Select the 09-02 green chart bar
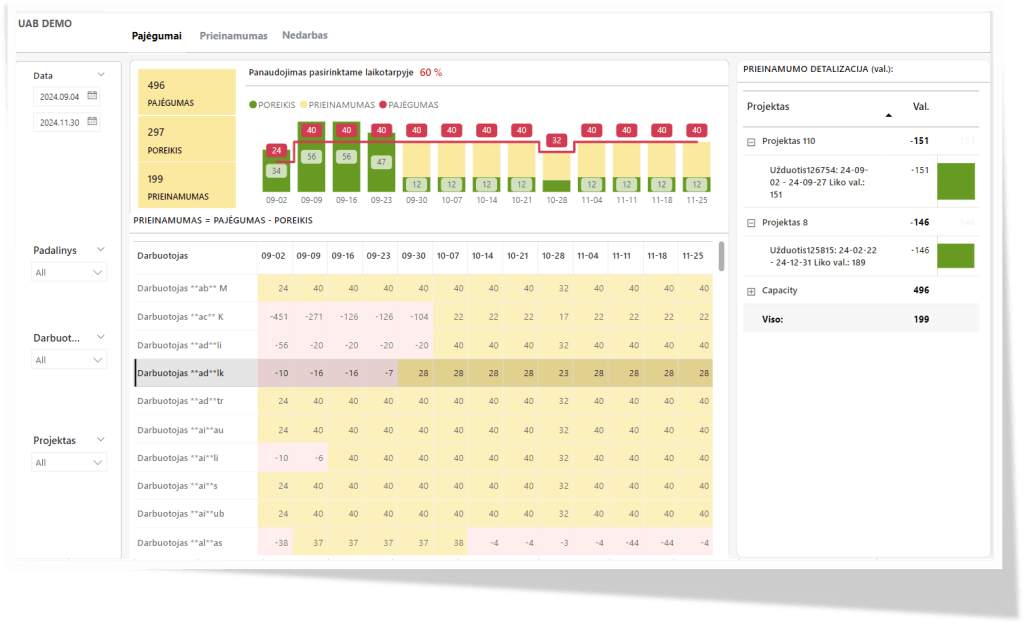1024x624 pixels. pos(276,171)
